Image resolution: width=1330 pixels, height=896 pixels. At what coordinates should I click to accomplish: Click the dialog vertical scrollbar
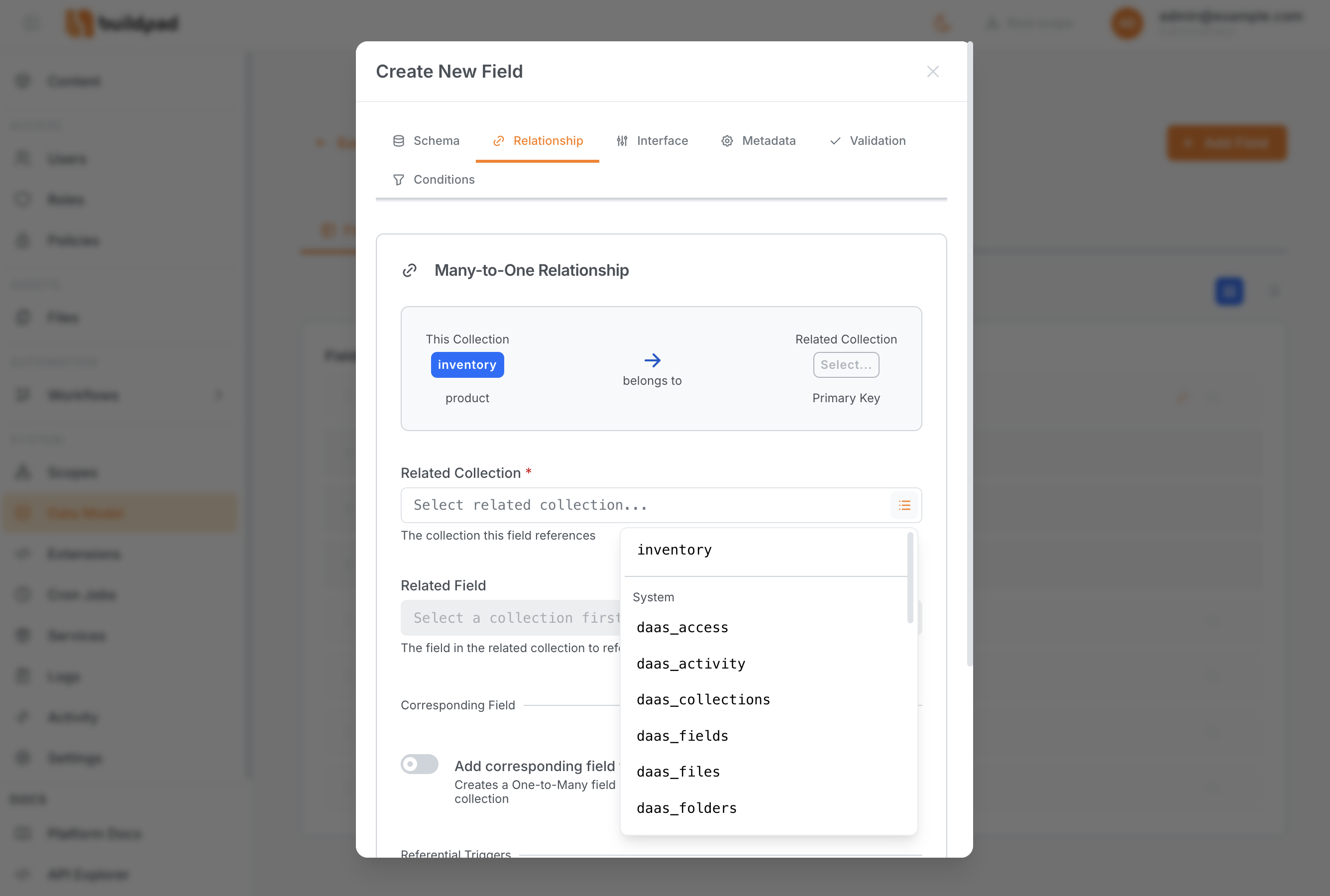tap(970, 354)
